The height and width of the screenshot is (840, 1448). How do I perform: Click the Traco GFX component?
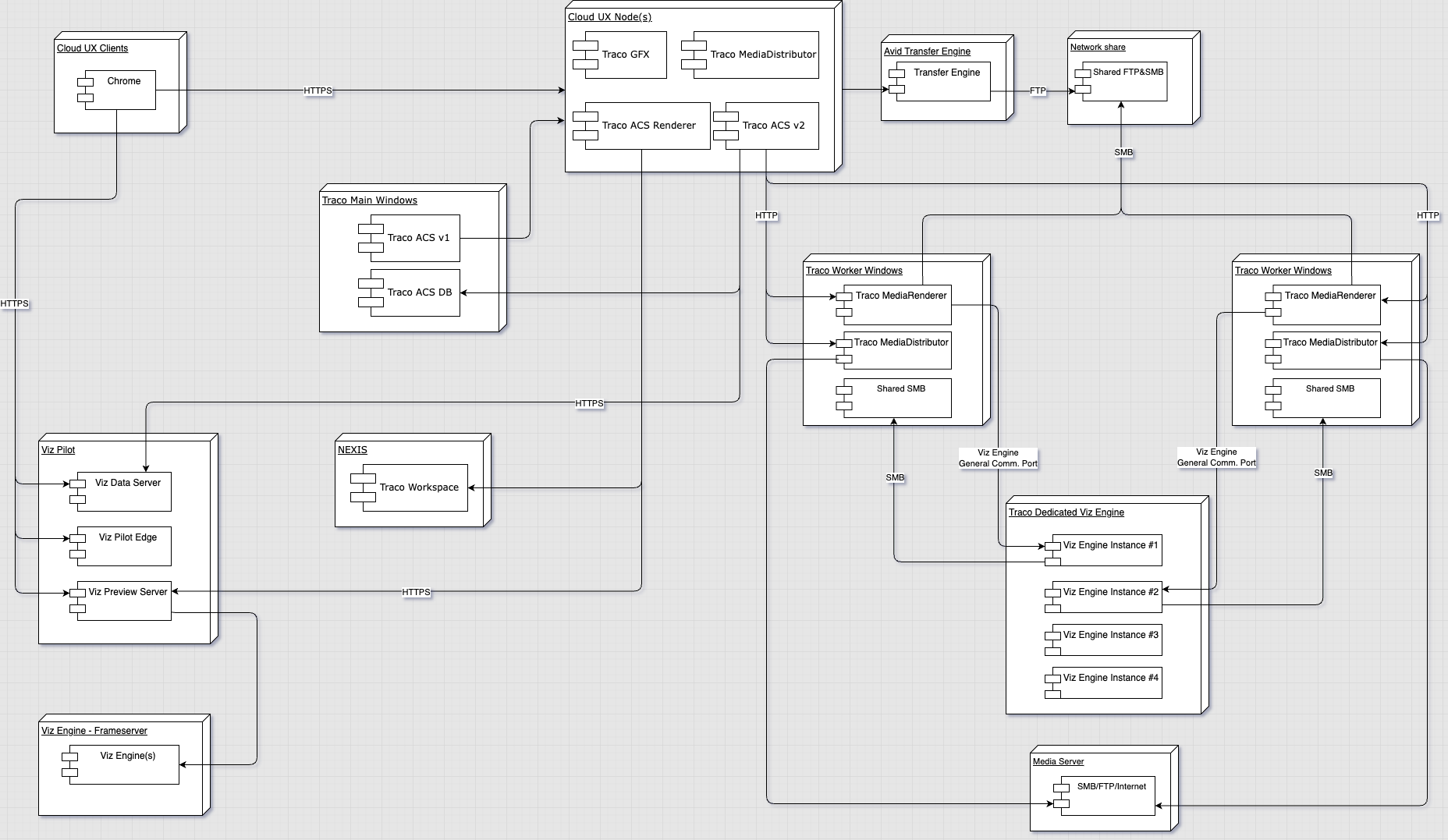(x=625, y=55)
